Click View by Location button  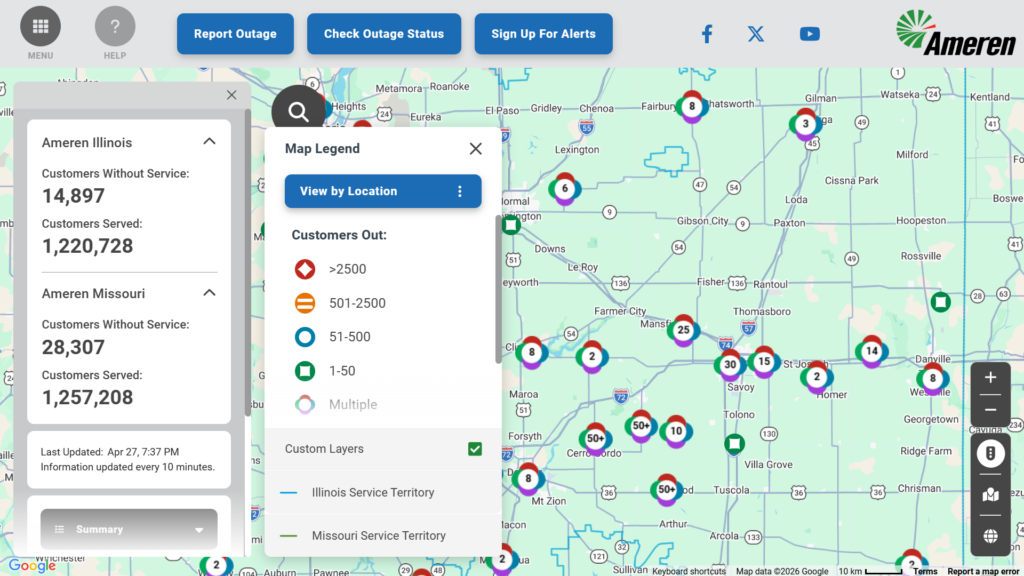click(383, 191)
